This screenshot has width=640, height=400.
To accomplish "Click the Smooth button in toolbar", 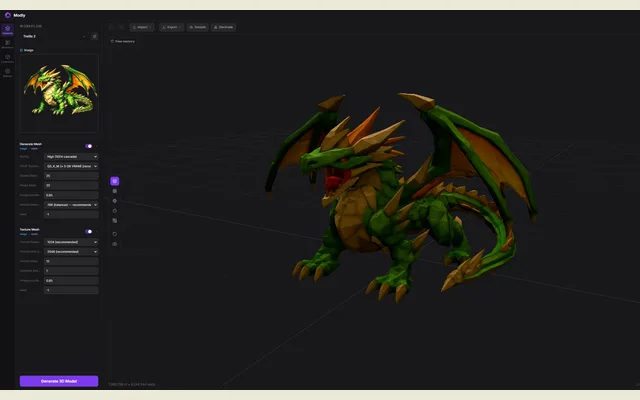I will [x=198, y=27].
